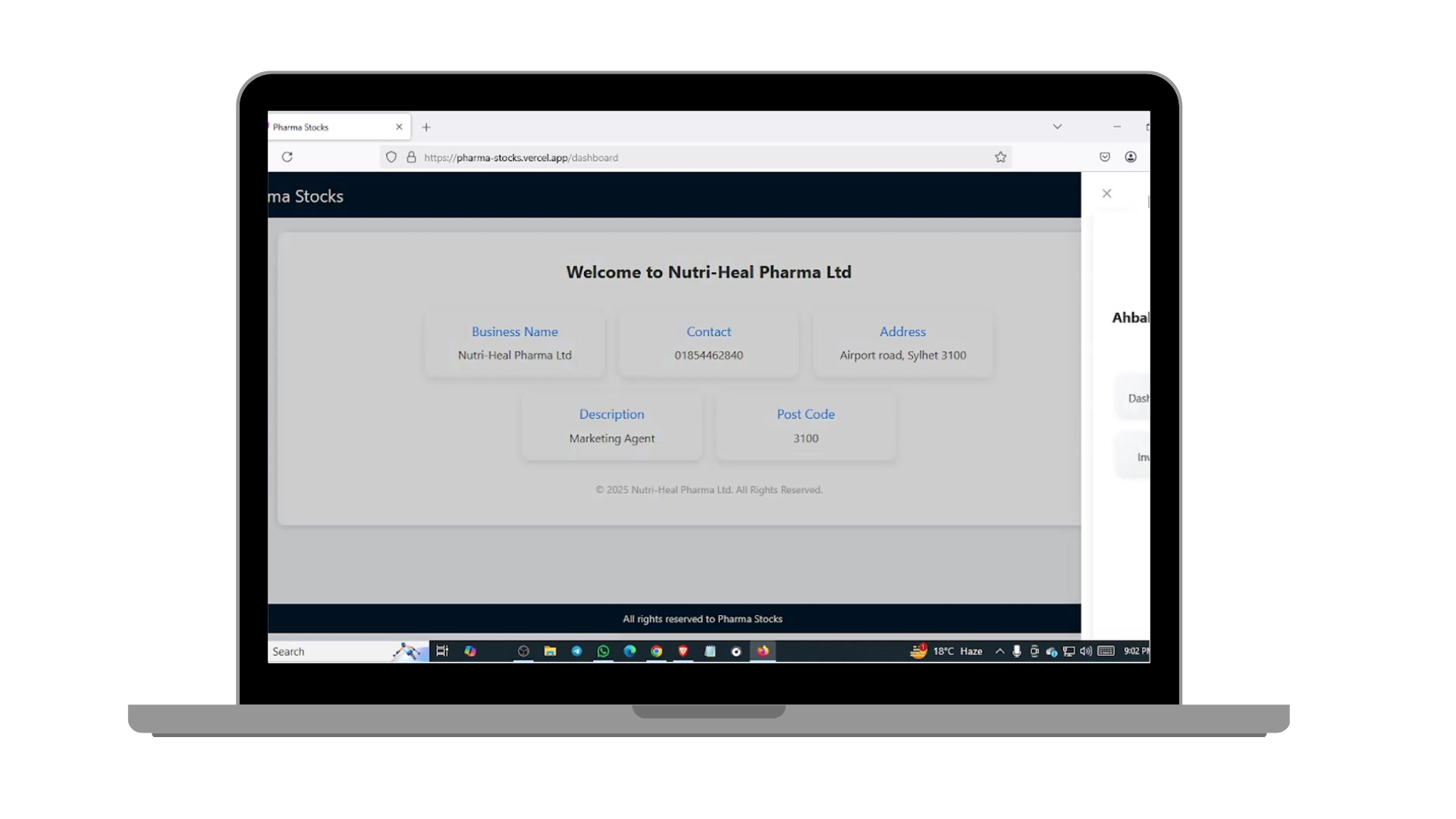The height and width of the screenshot is (819, 1456).
Task: Click the padlock site security icon
Action: point(411,157)
